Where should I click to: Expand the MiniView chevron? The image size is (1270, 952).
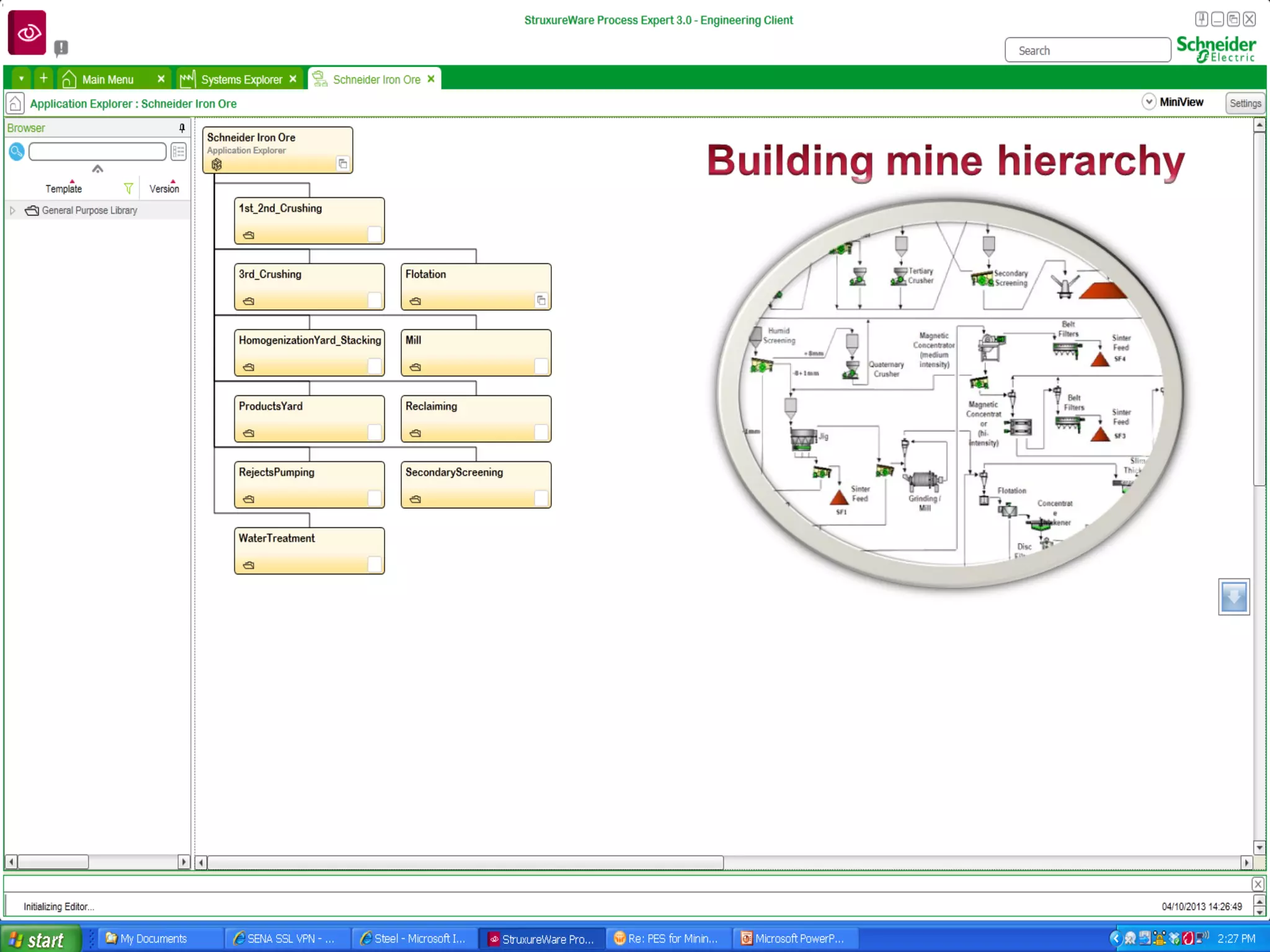coord(1148,102)
